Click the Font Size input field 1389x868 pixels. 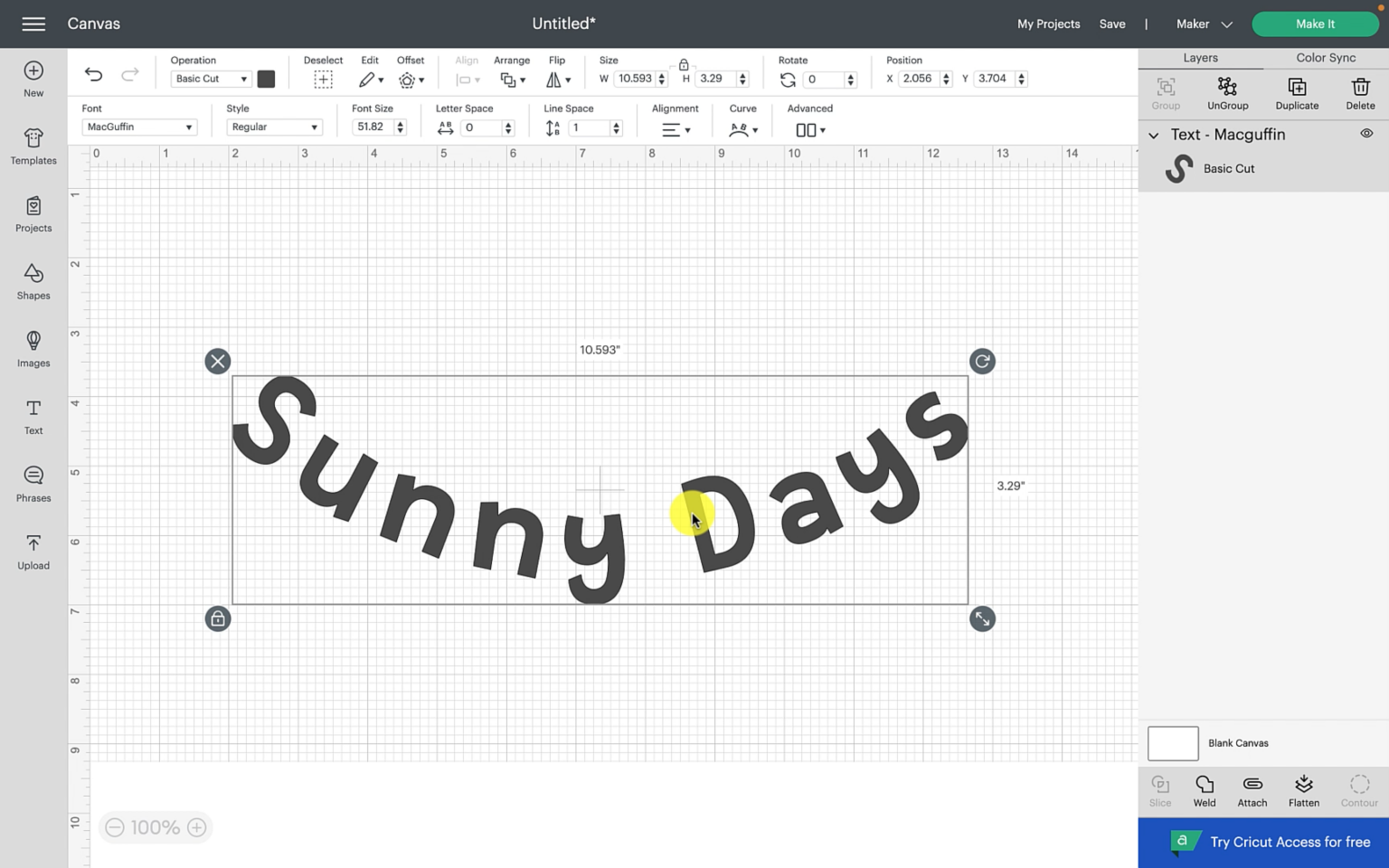pyautogui.click(x=373, y=127)
